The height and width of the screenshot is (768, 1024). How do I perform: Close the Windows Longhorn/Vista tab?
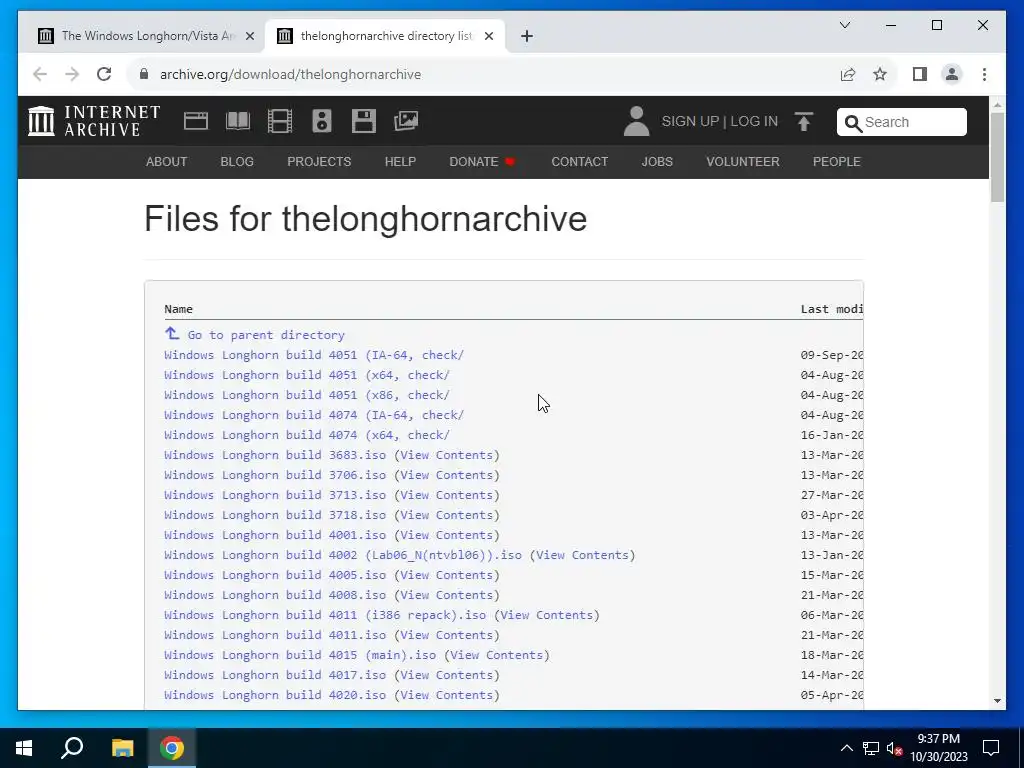249,36
